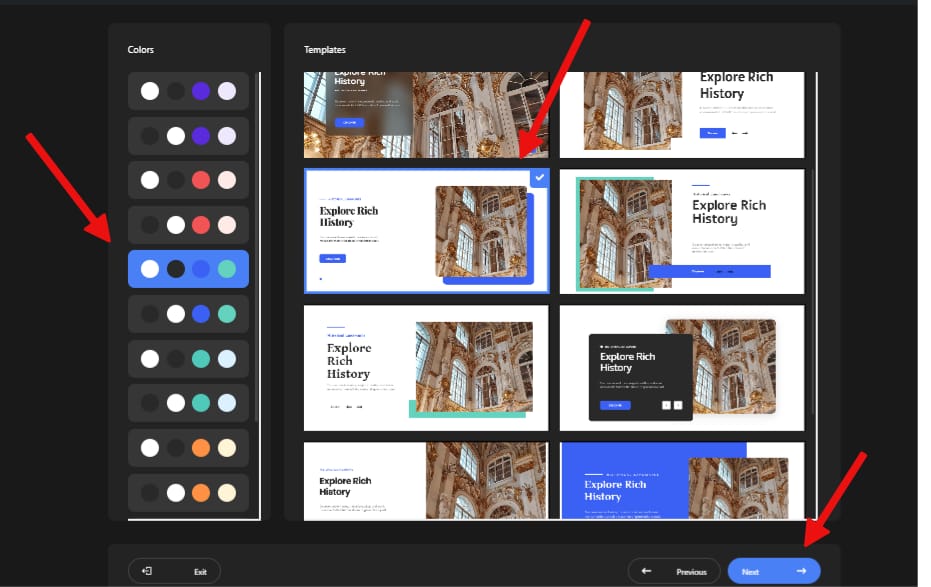
Task: Pick template with dark card overlay
Action: click(x=682, y=368)
